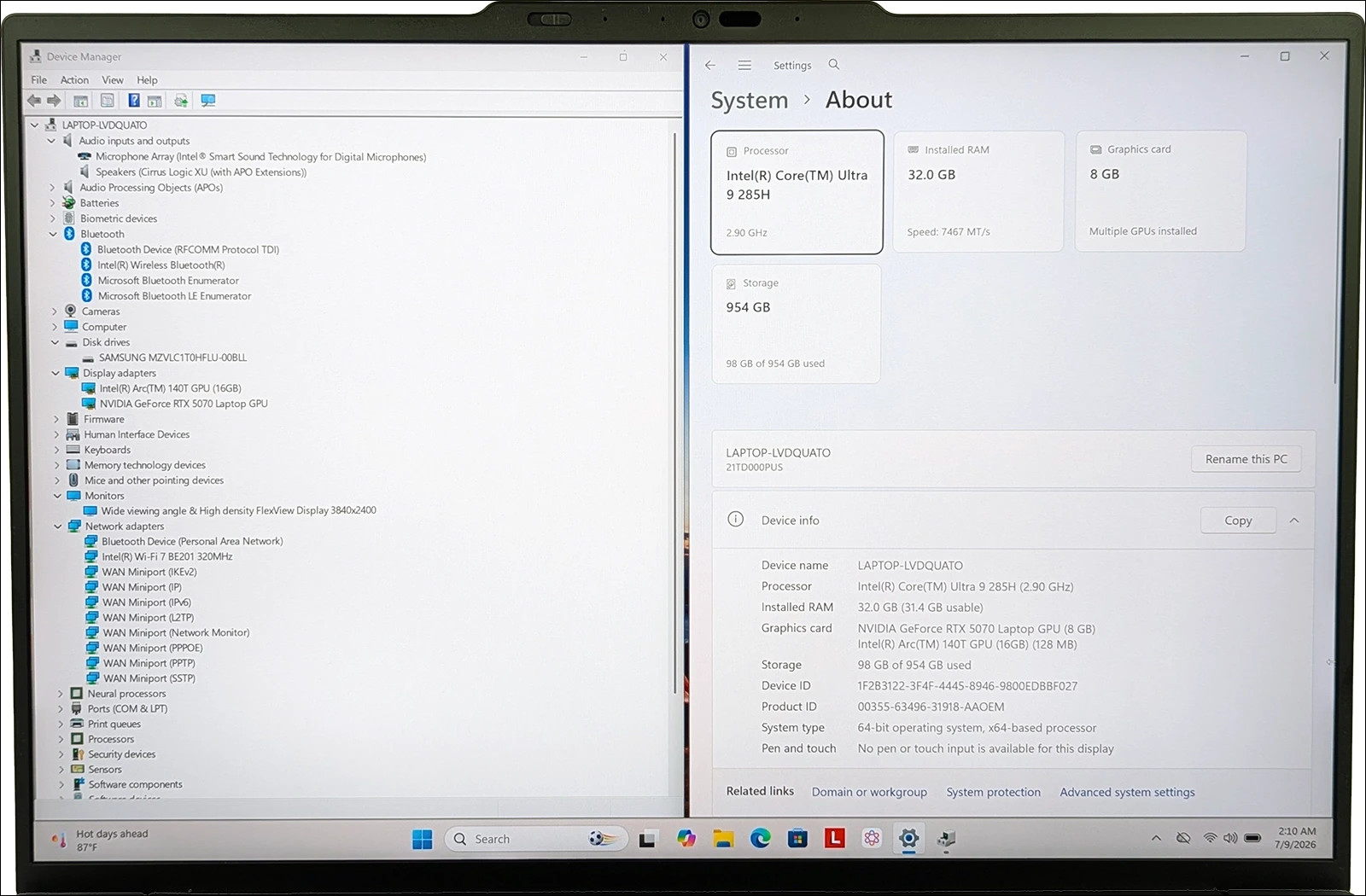Click Scan for hardware changes monitor icon
Image resolution: width=1366 pixels, height=896 pixels.
[207, 101]
